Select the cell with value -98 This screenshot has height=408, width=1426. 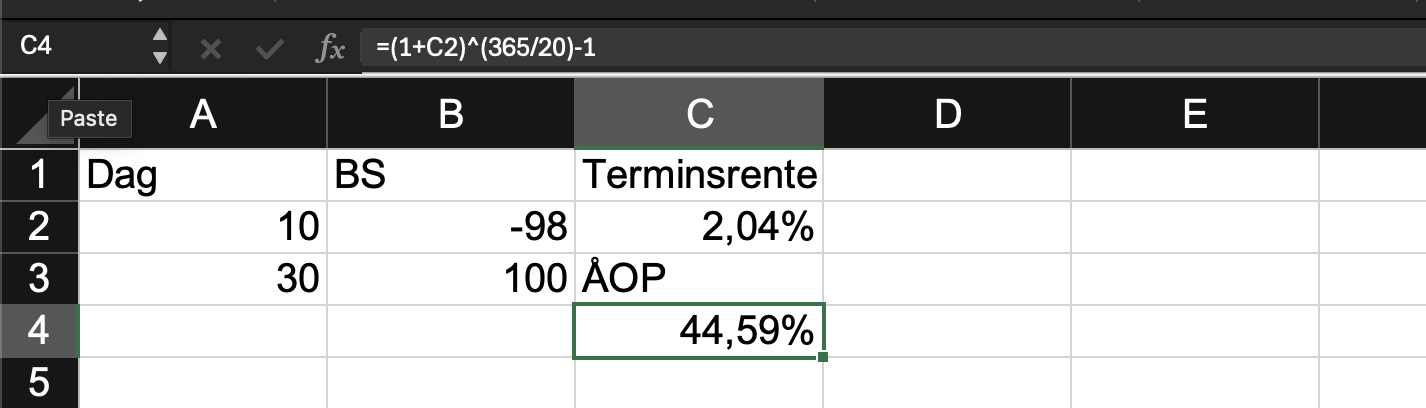coord(451,228)
